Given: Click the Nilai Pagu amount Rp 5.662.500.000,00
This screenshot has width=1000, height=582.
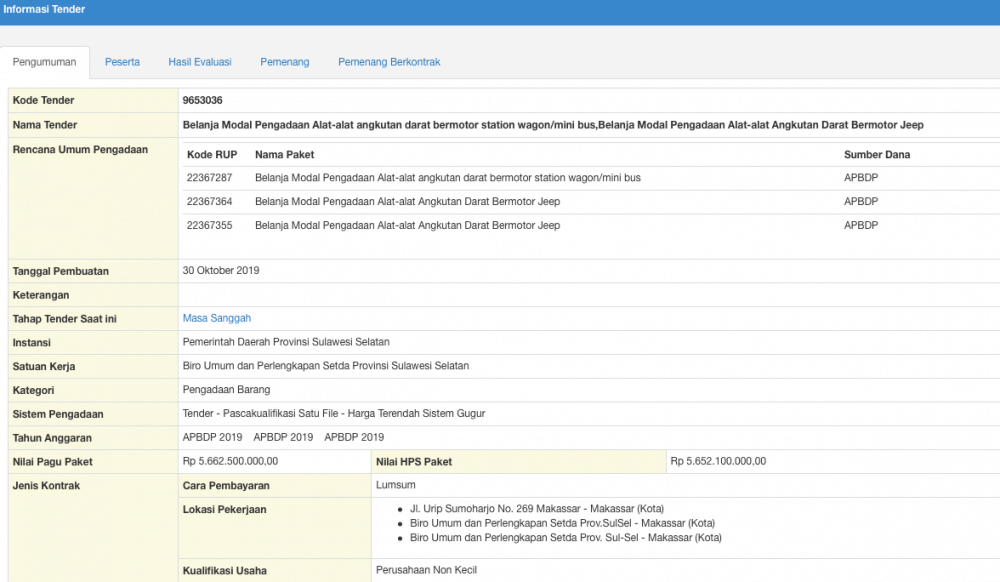Looking at the screenshot, I should [x=230, y=462].
